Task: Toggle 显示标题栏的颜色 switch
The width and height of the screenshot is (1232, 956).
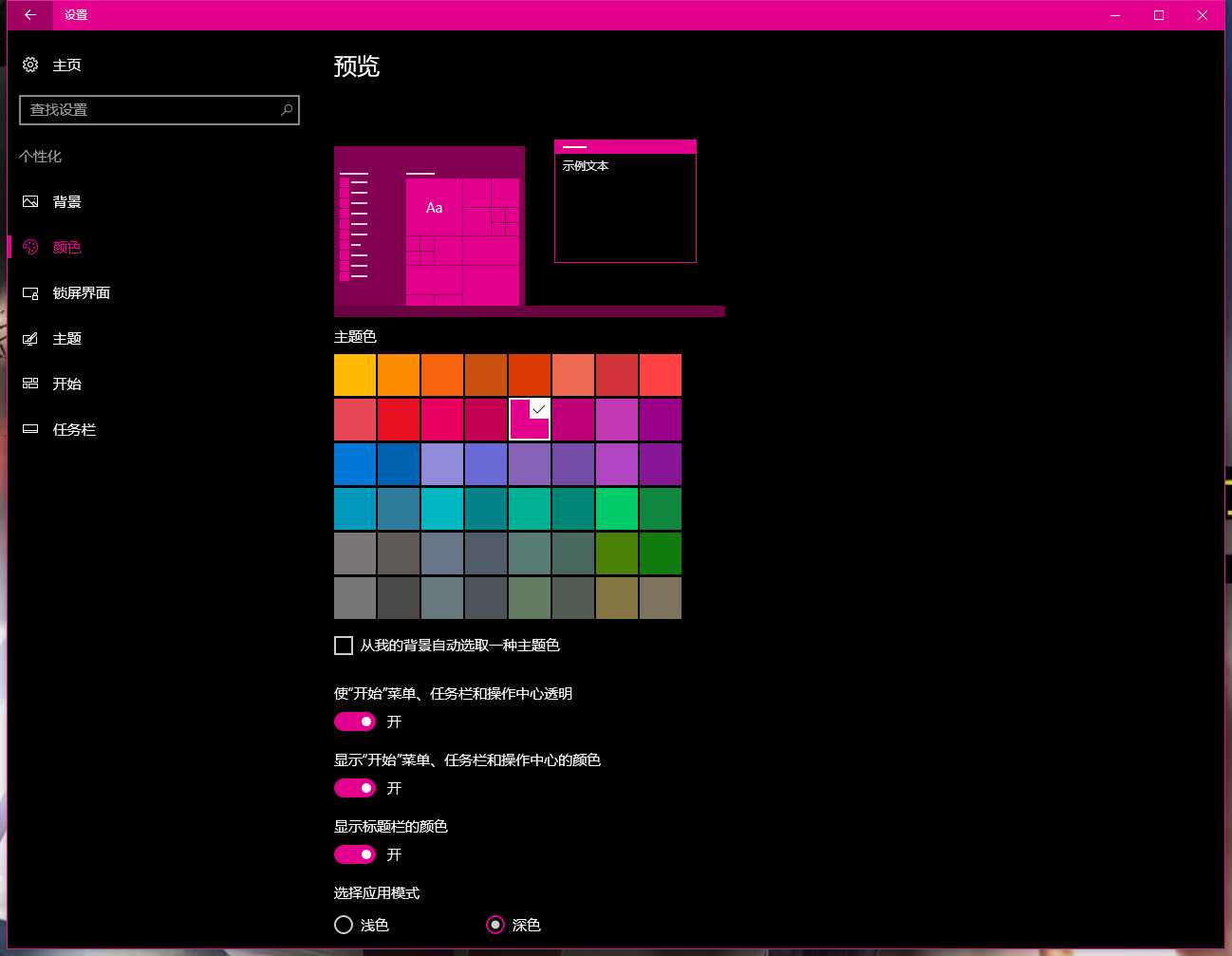Action: (x=355, y=854)
